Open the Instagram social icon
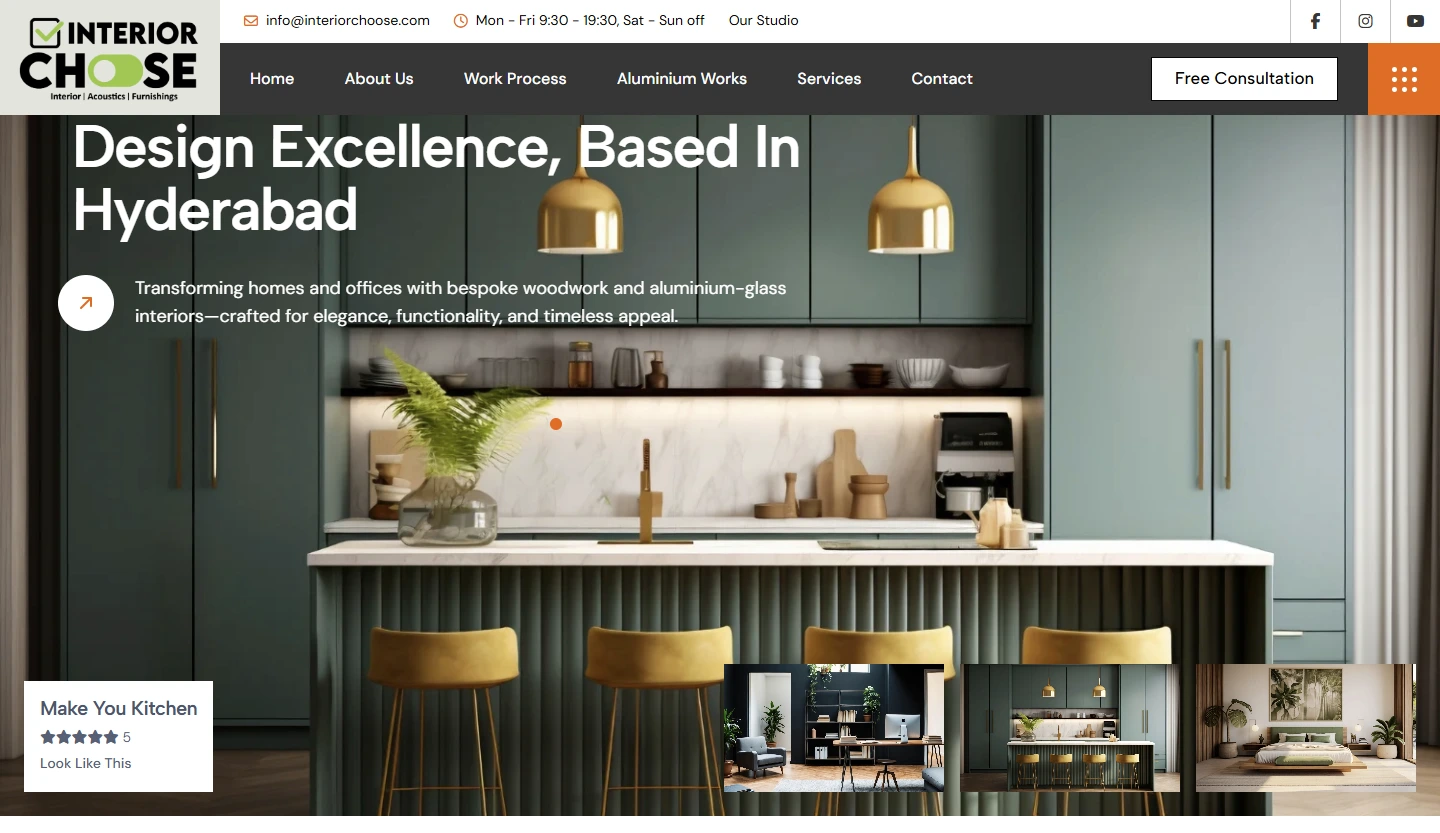Viewport: 1440px width, 833px height. [1365, 21]
